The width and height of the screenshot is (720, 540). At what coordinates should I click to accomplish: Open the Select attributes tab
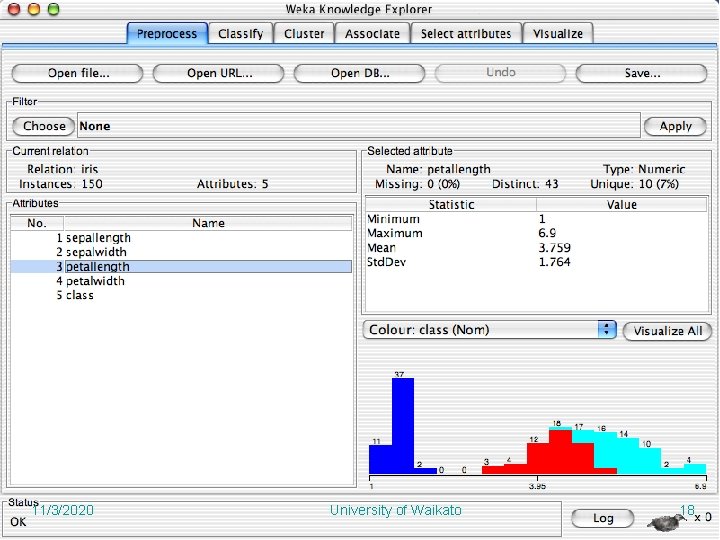tap(466, 34)
